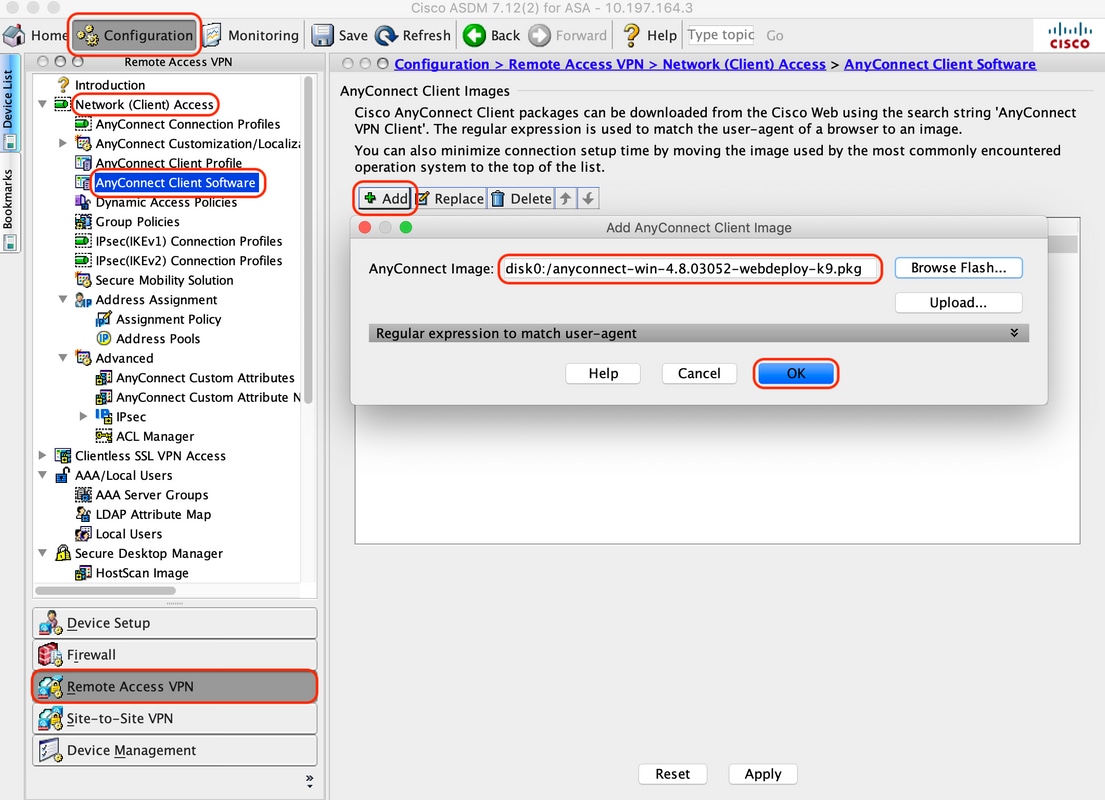Select Network (Client) Access in the tree
The image size is (1105, 800).
pos(144,104)
